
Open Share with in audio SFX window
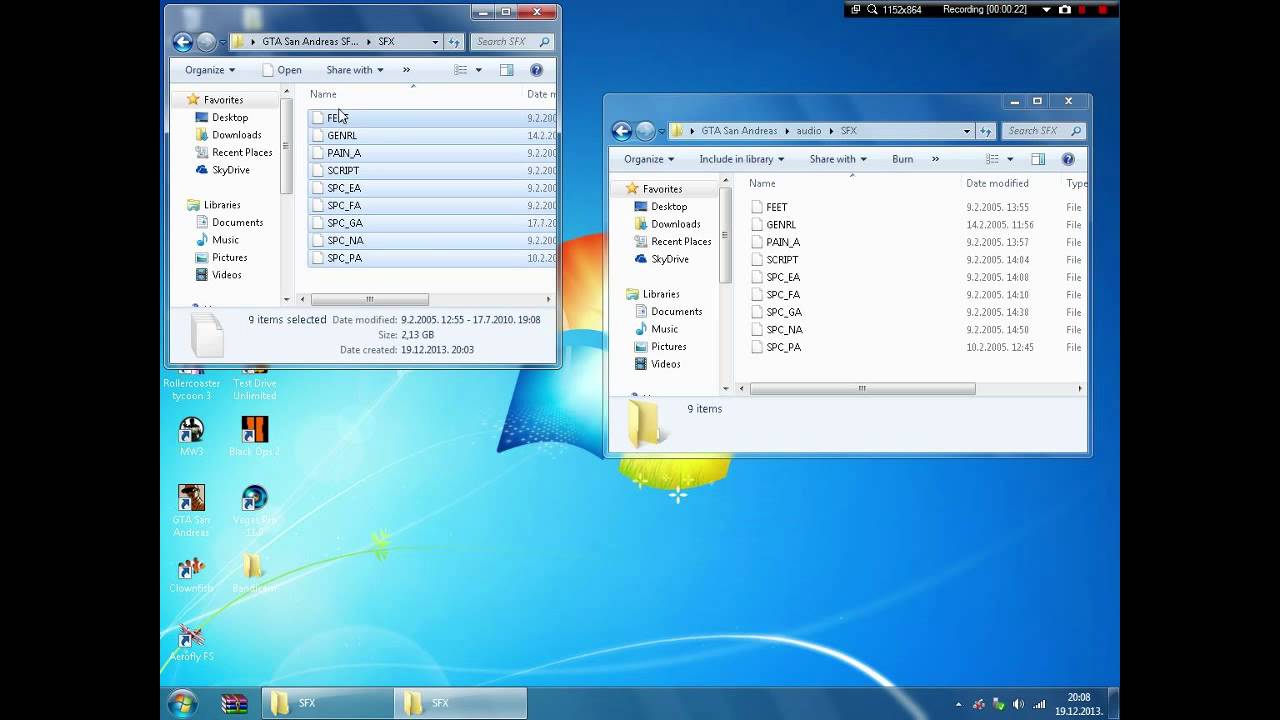tap(838, 159)
